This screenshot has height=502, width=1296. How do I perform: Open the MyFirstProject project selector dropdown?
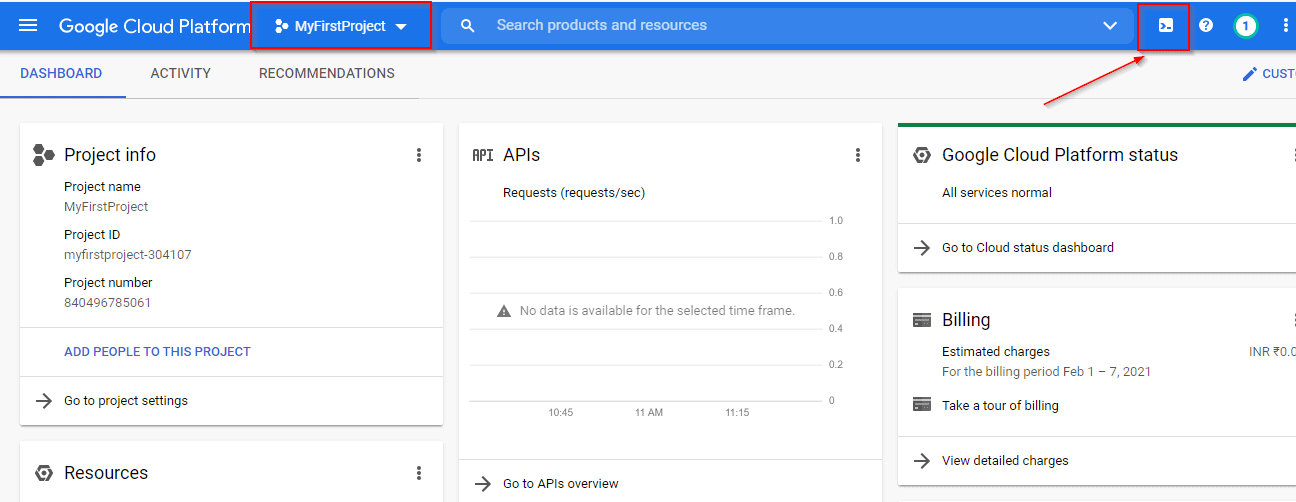pyautogui.click(x=341, y=26)
